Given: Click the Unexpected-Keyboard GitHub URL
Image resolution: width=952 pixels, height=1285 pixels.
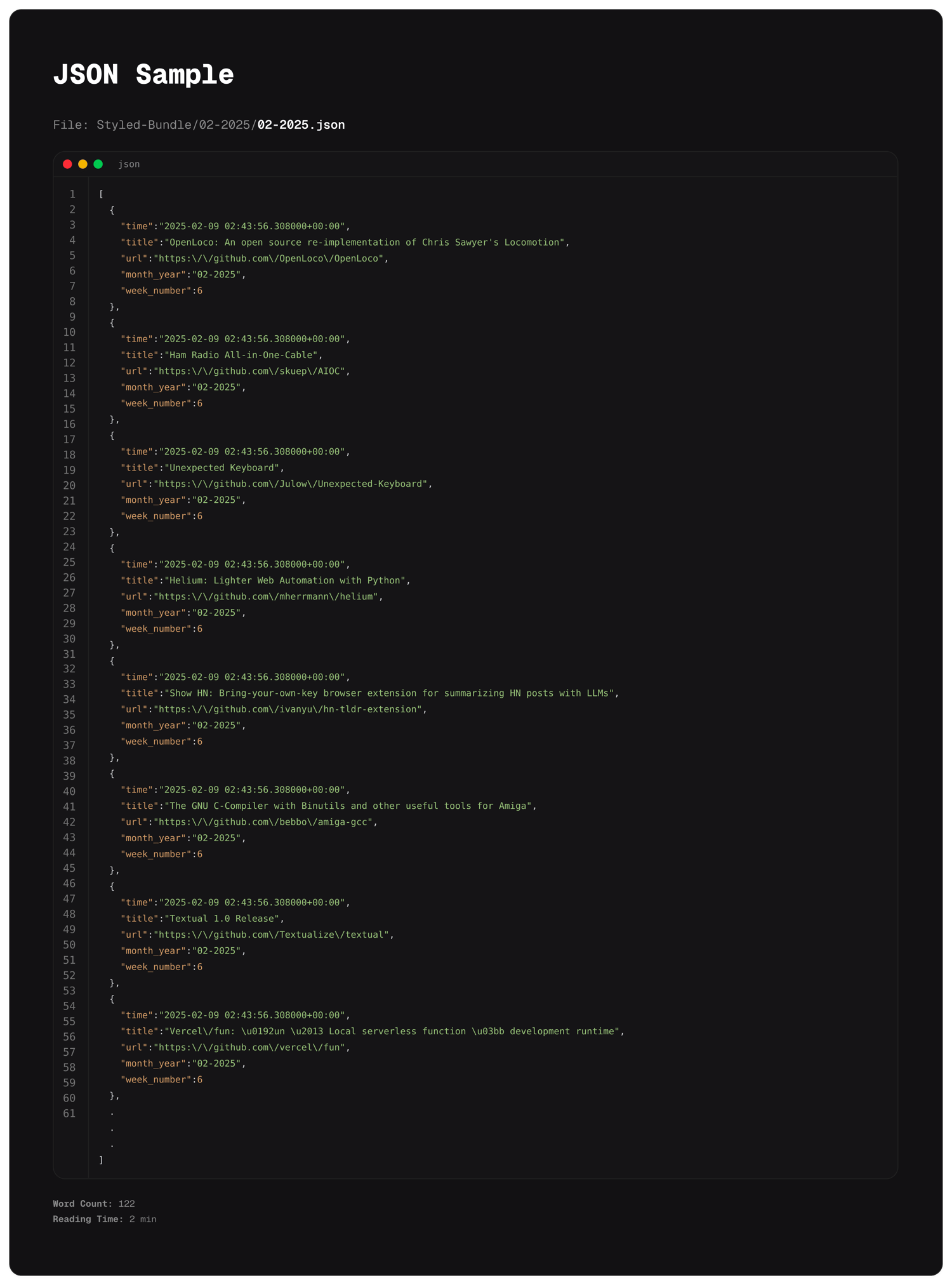Looking at the screenshot, I should coord(292,484).
